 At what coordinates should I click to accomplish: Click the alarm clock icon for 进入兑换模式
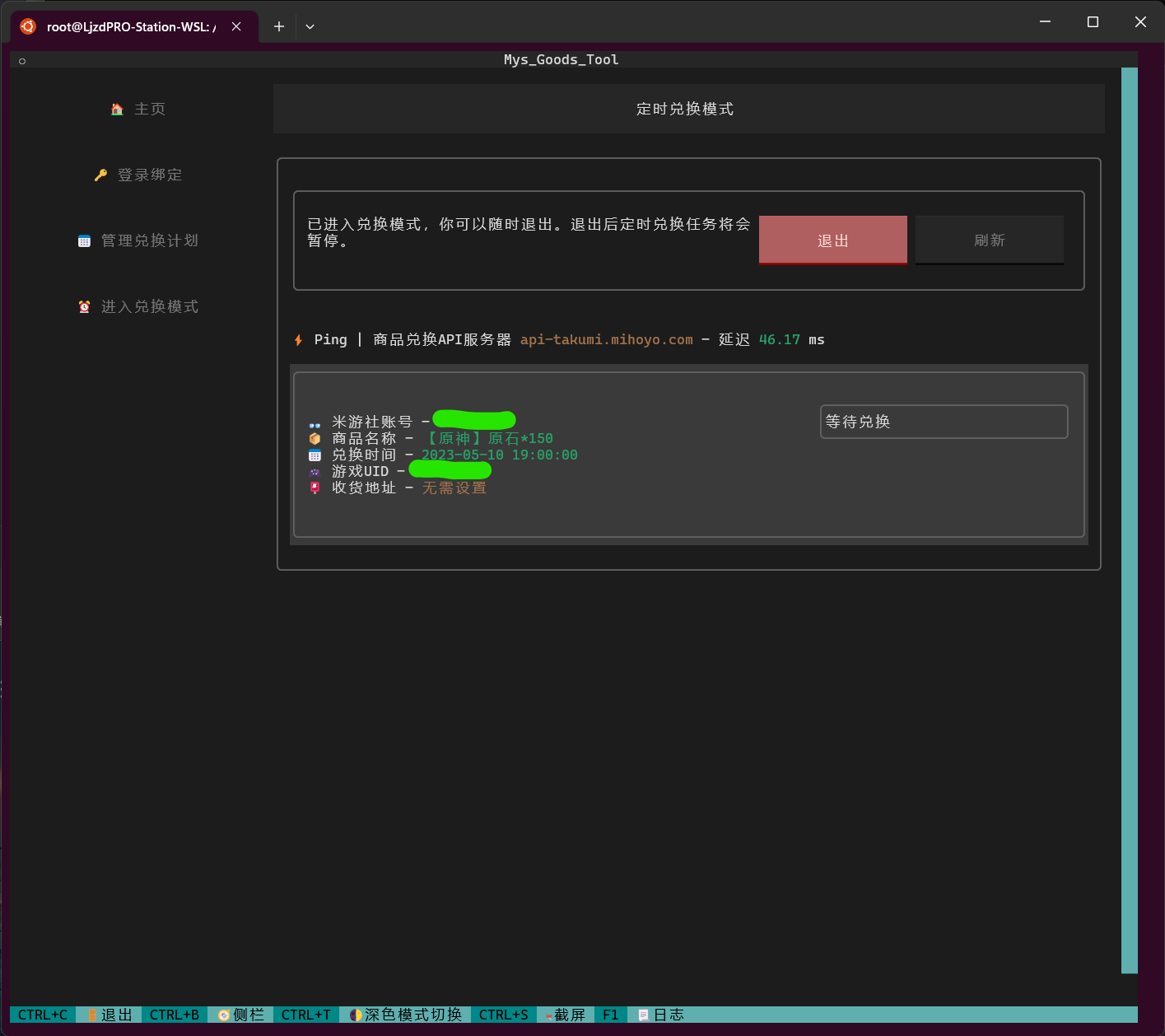[84, 306]
